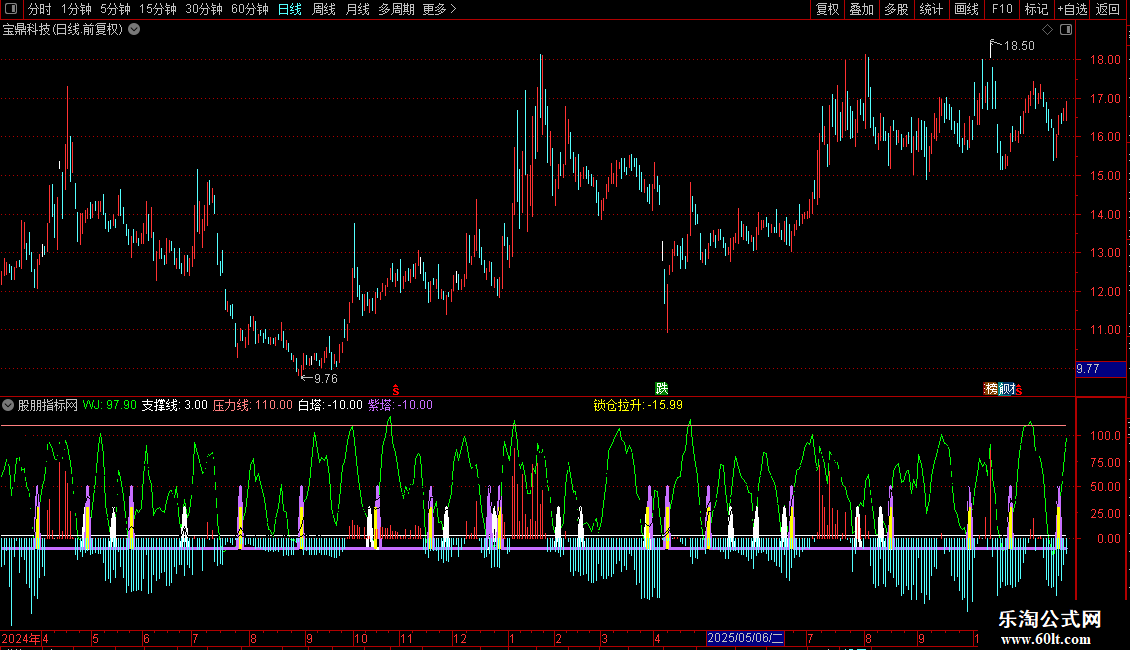
Task: Add stock with +自选 button
Action: 1072,9
